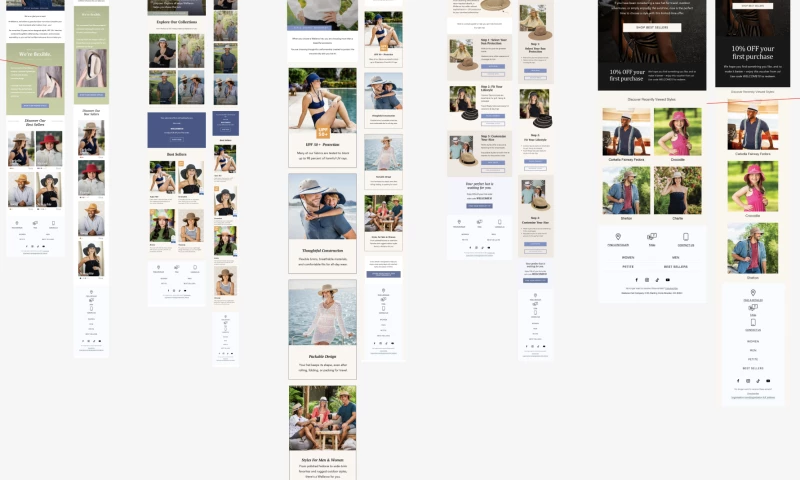Click the YouTube icon in the wide recently-viewed email footer
Screen dimensions: 800x480
[x=667, y=280]
